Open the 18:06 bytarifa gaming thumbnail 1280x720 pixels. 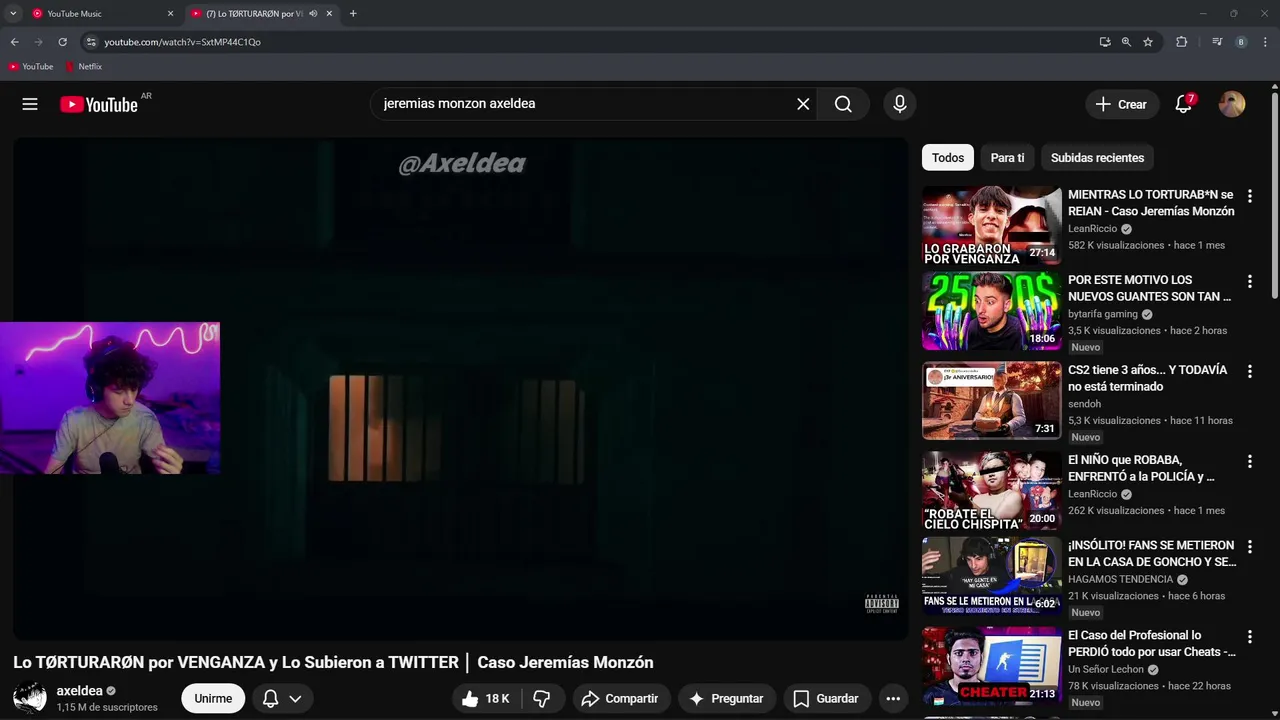991,311
